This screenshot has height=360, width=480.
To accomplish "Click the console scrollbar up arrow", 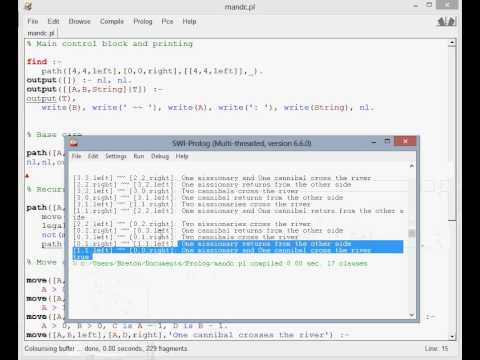I will [412, 166].
